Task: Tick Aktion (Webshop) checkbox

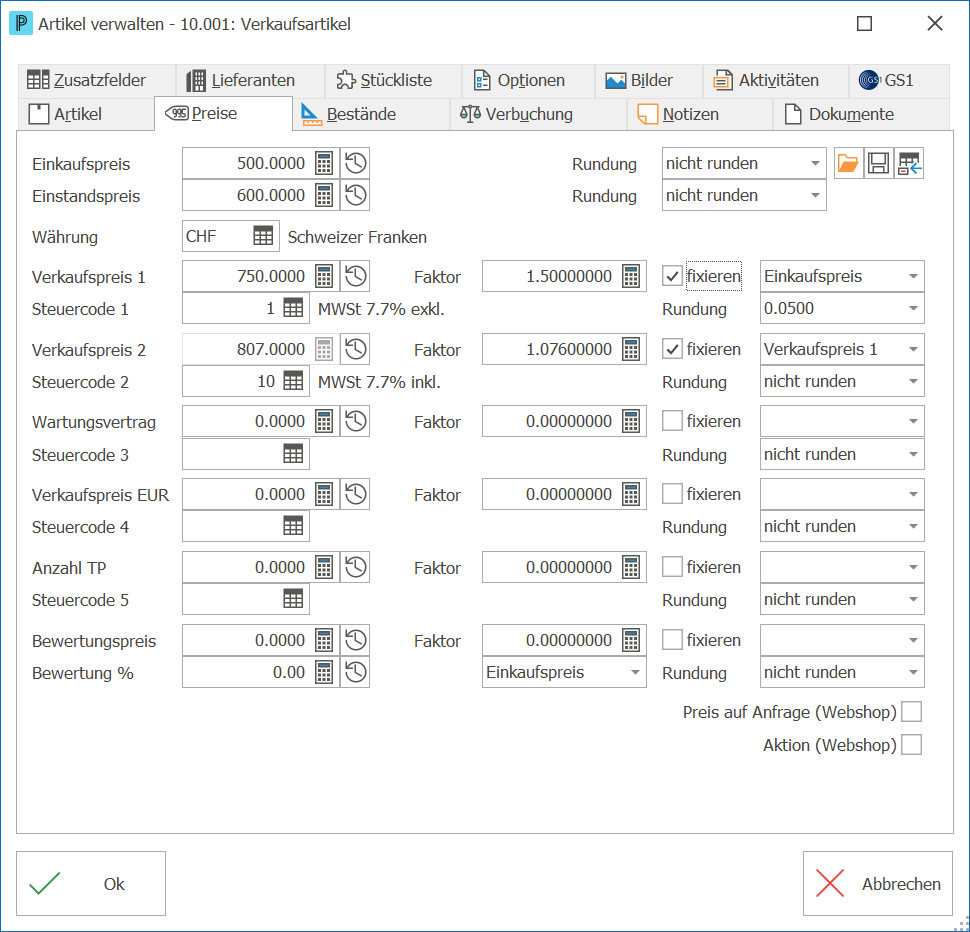Action: point(912,745)
